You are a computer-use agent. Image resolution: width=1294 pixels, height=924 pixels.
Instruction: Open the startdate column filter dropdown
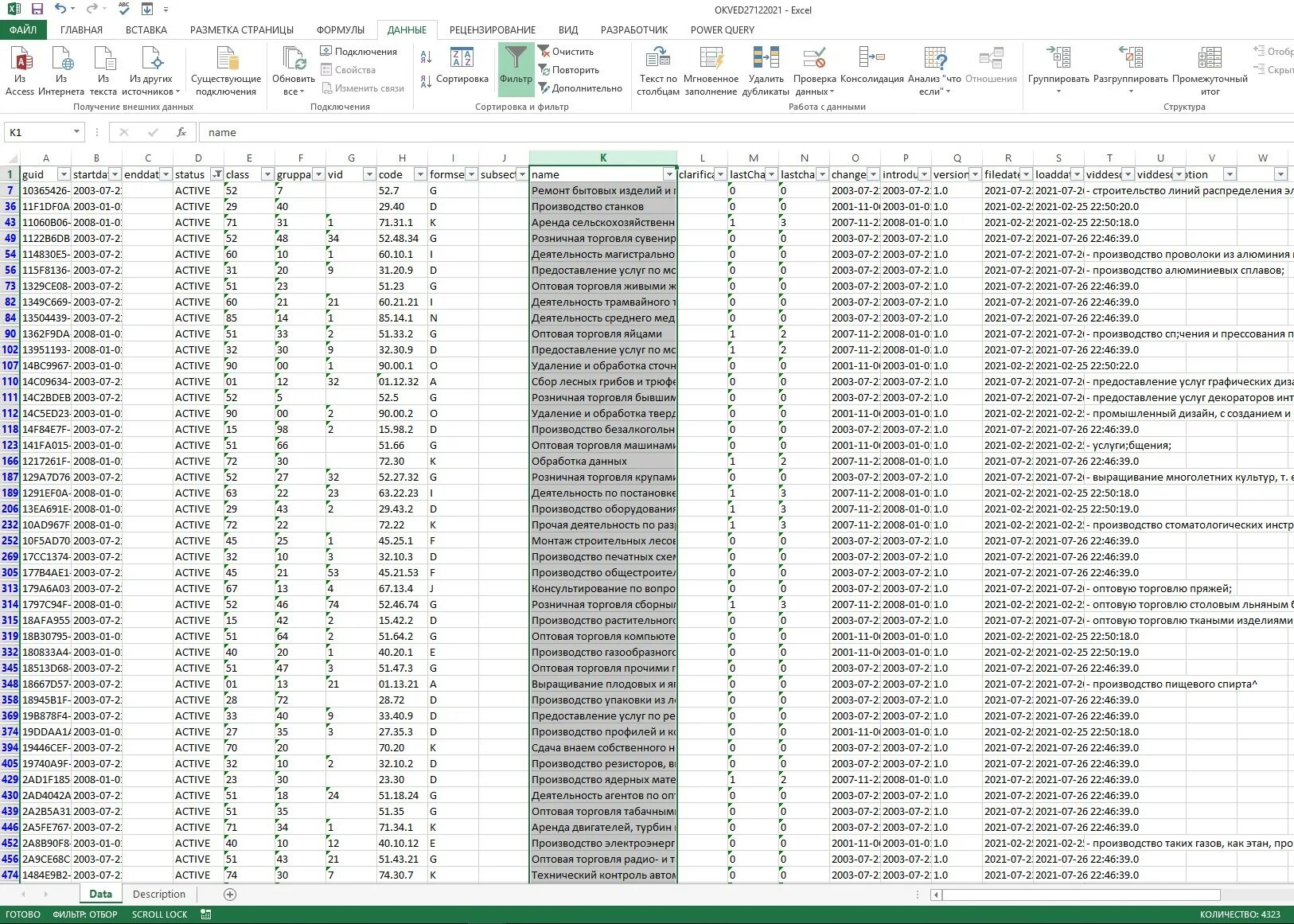(x=115, y=174)
